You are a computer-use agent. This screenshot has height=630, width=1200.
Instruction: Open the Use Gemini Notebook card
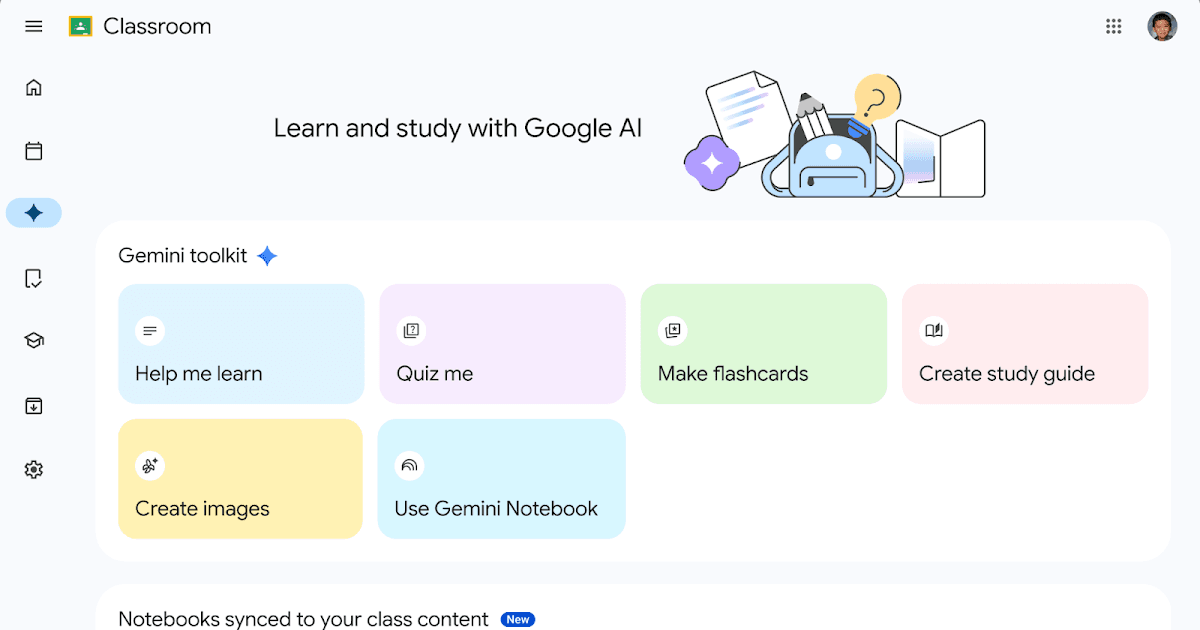click(502, 479)
